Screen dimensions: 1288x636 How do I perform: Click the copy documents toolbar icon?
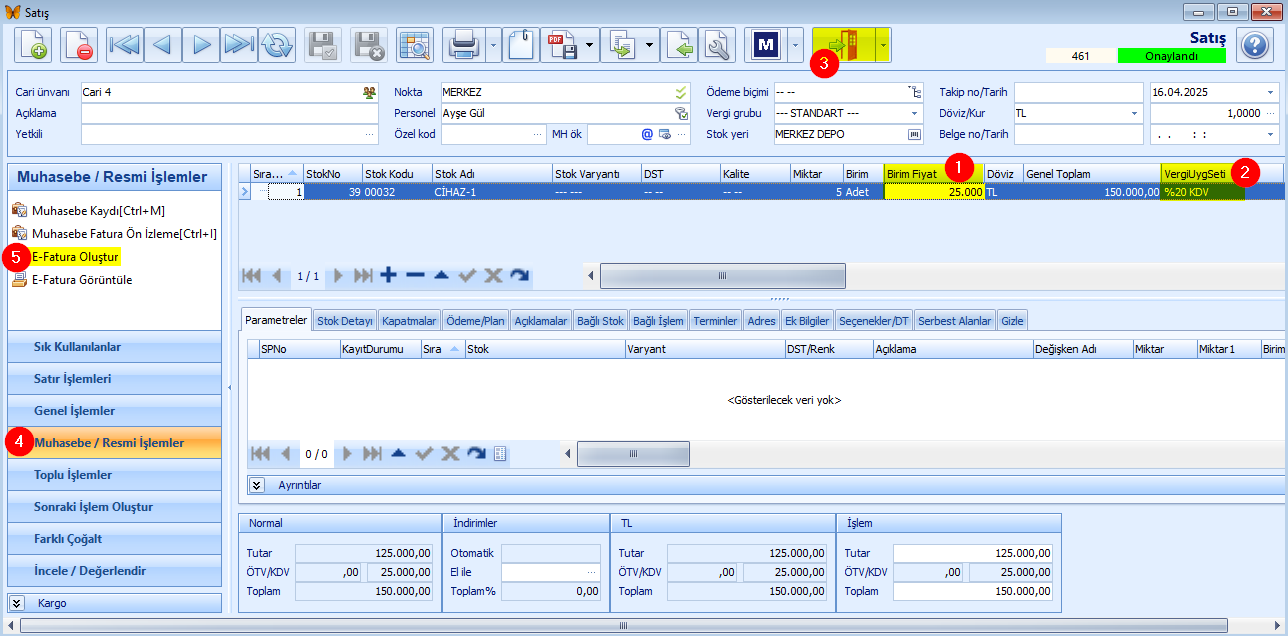coord(621,45)
